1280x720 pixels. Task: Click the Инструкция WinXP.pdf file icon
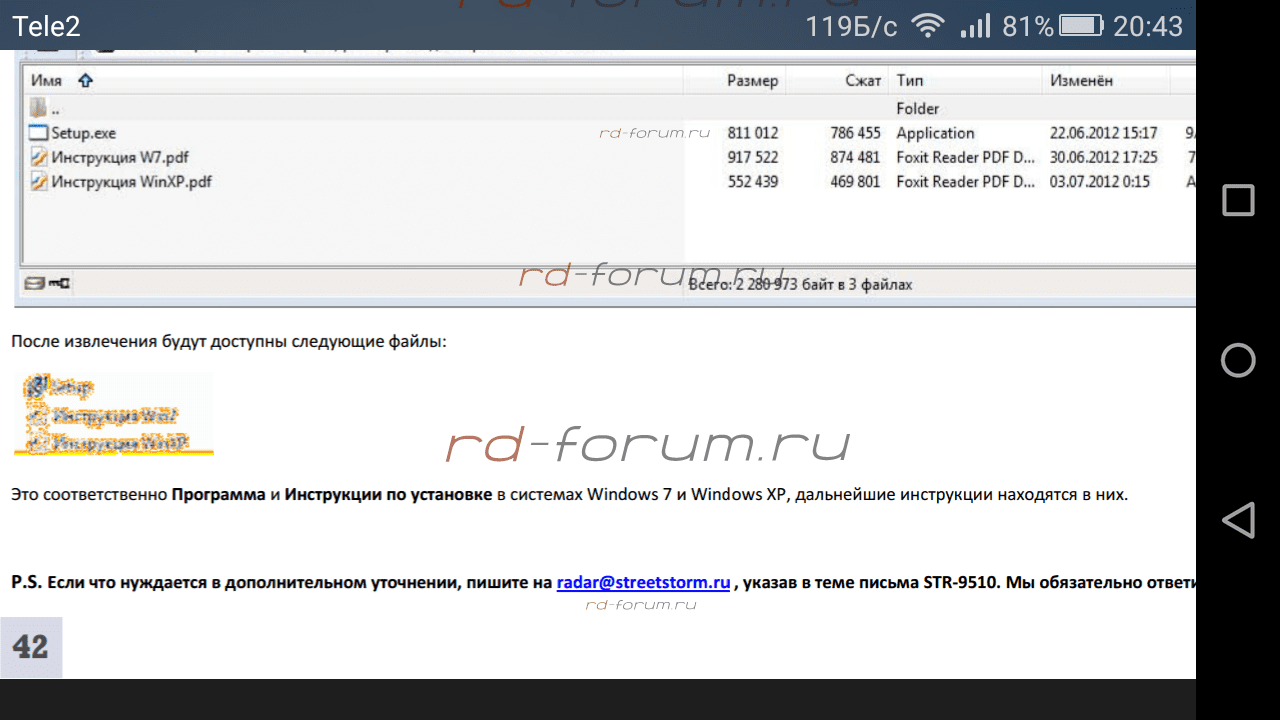tap(39, 182)
